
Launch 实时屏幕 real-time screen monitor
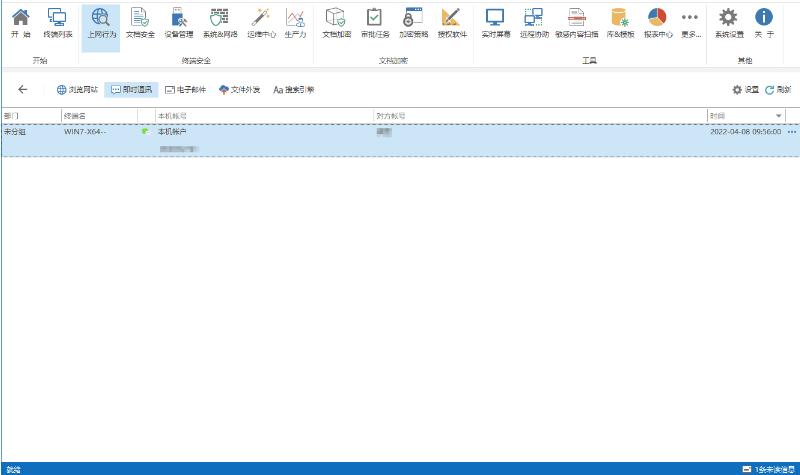495,23
